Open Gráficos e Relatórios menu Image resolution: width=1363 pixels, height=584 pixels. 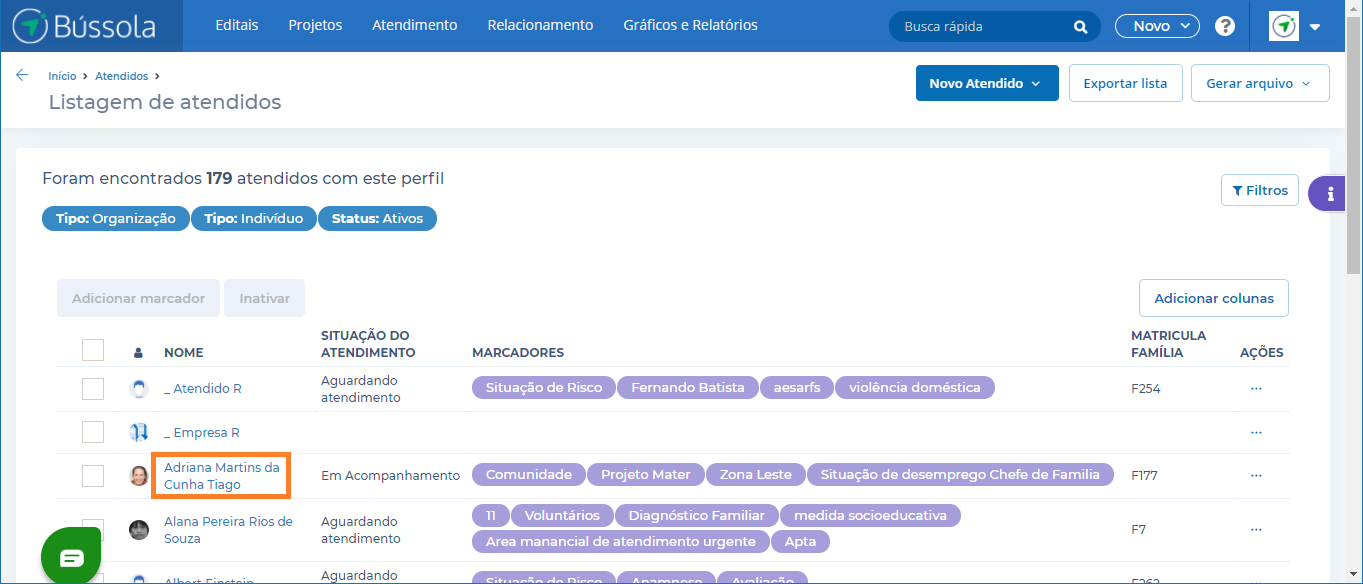690,25
